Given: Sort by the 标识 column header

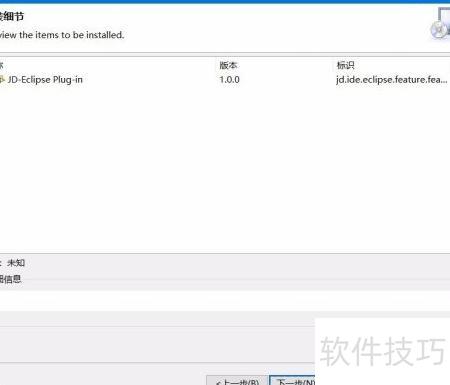Looking at the screenshot, I should coord(345,65).
